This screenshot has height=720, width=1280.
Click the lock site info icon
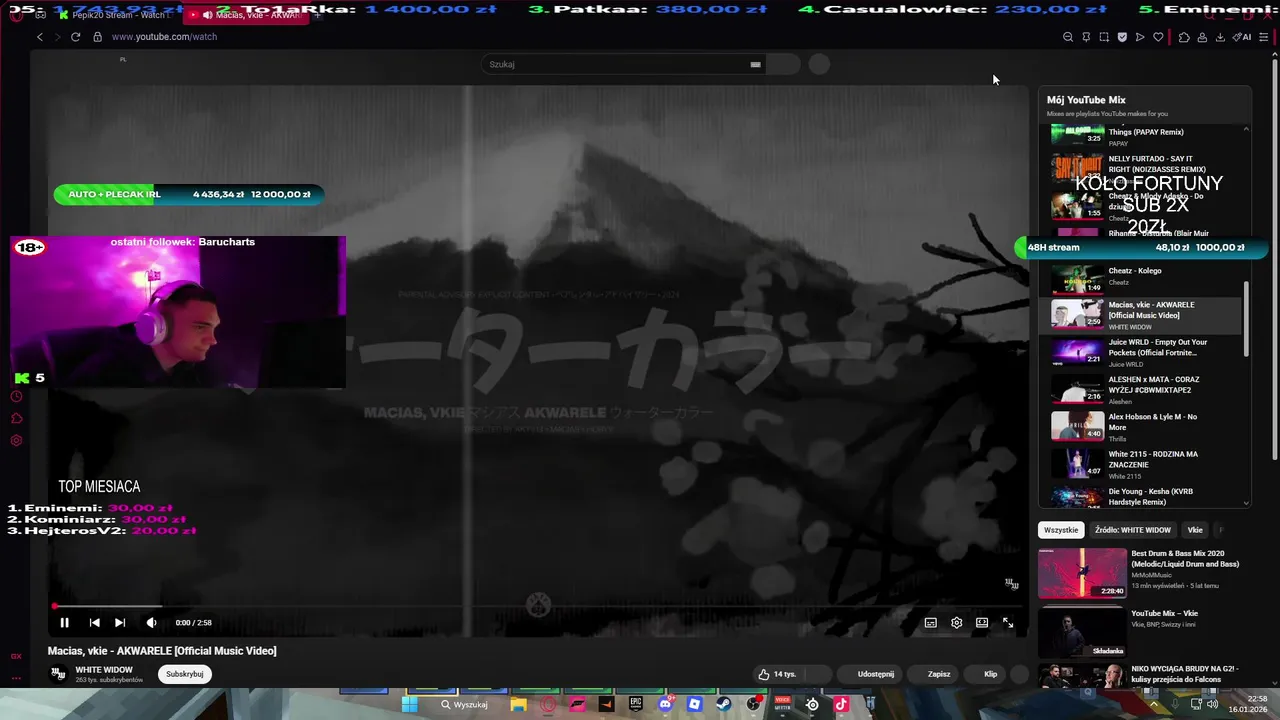[x=97, y=37]
